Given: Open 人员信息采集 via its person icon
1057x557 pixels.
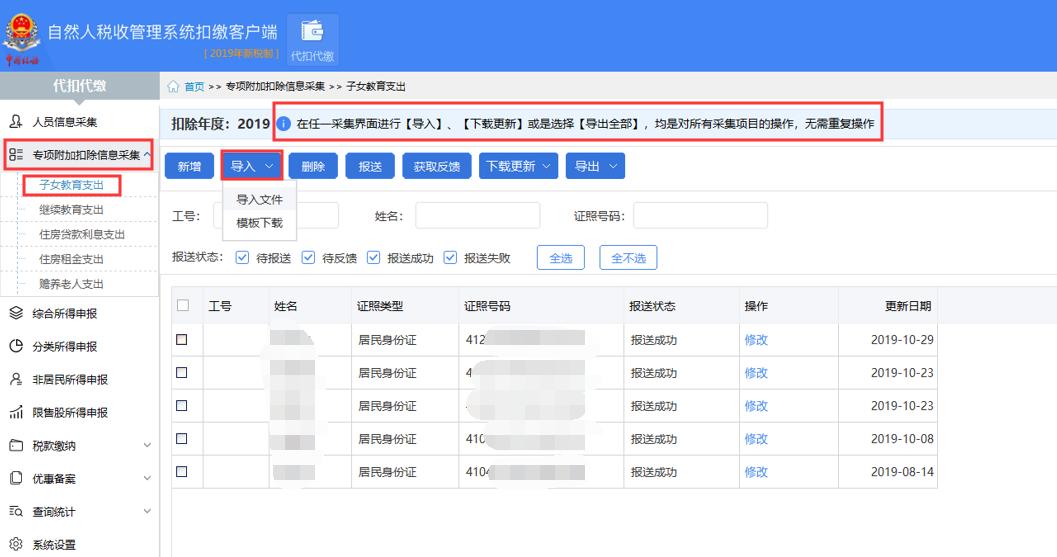Looking at the screenshot, I should [16, 122].
